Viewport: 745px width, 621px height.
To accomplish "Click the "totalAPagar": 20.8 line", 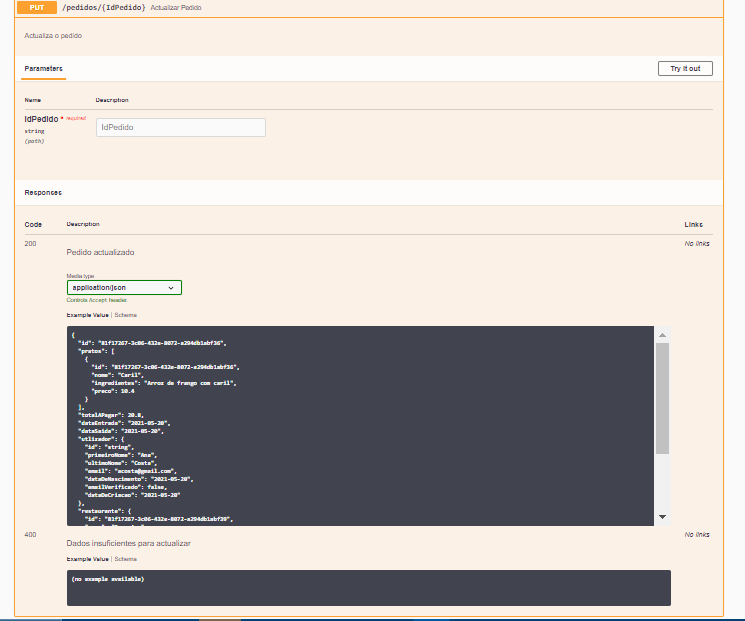I will pyautogui.click(x=111, y=415).
